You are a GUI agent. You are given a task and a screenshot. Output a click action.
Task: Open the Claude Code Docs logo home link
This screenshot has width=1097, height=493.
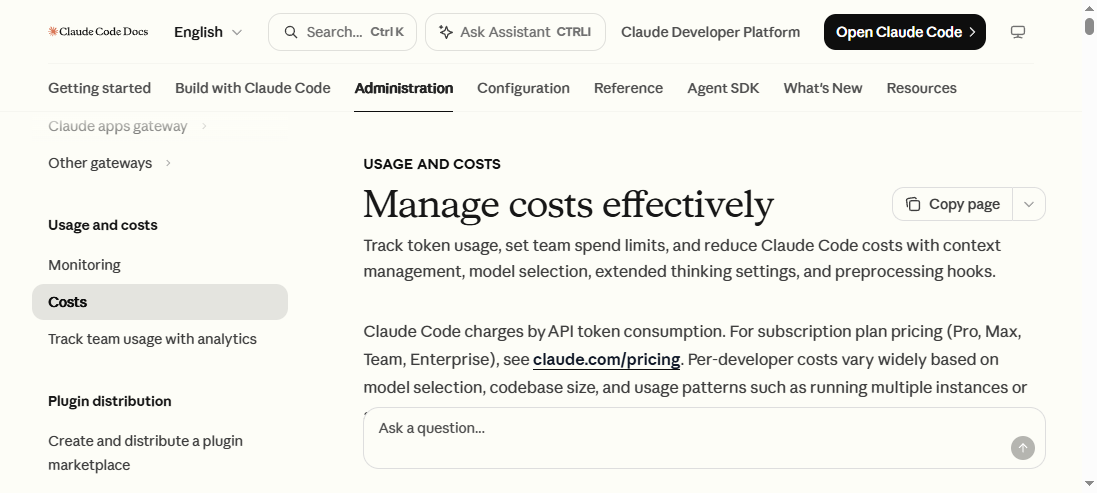pos(98,31)
